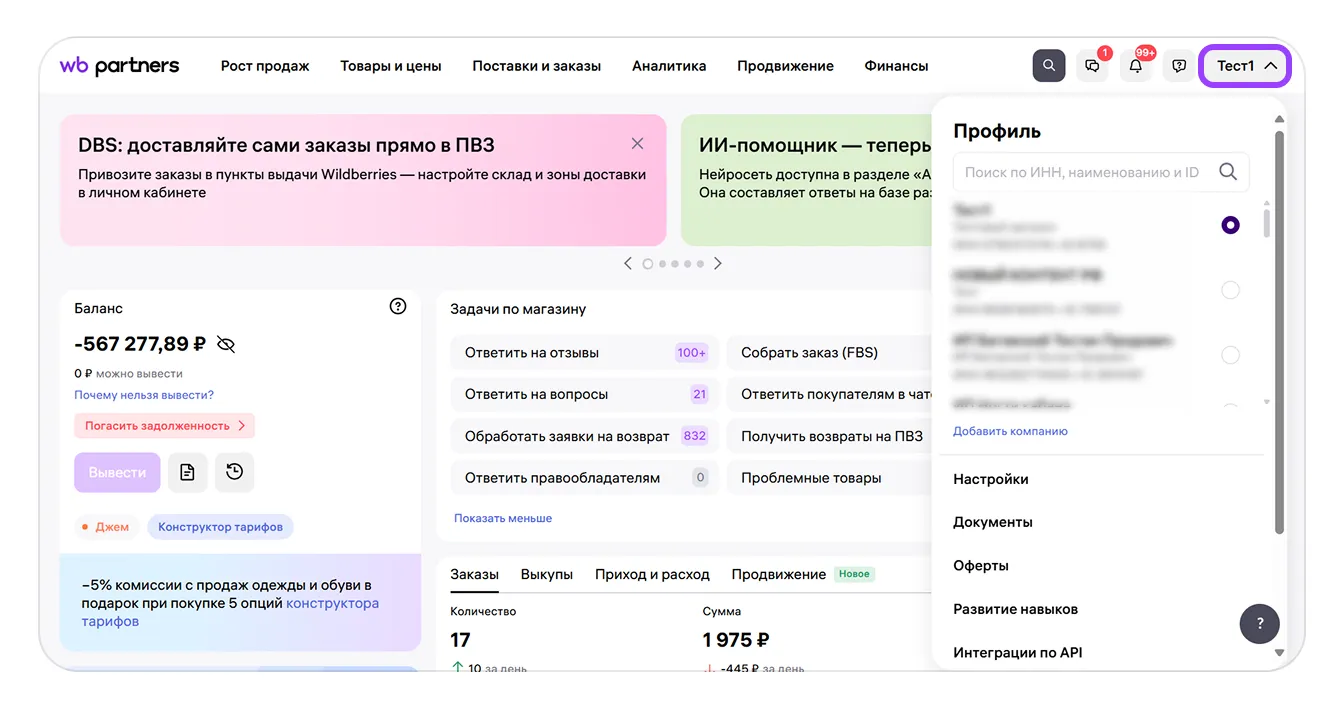This screenshot has width=1344, height=708.
Task: Close the DBS delivery banner
Action: point(638,144)
